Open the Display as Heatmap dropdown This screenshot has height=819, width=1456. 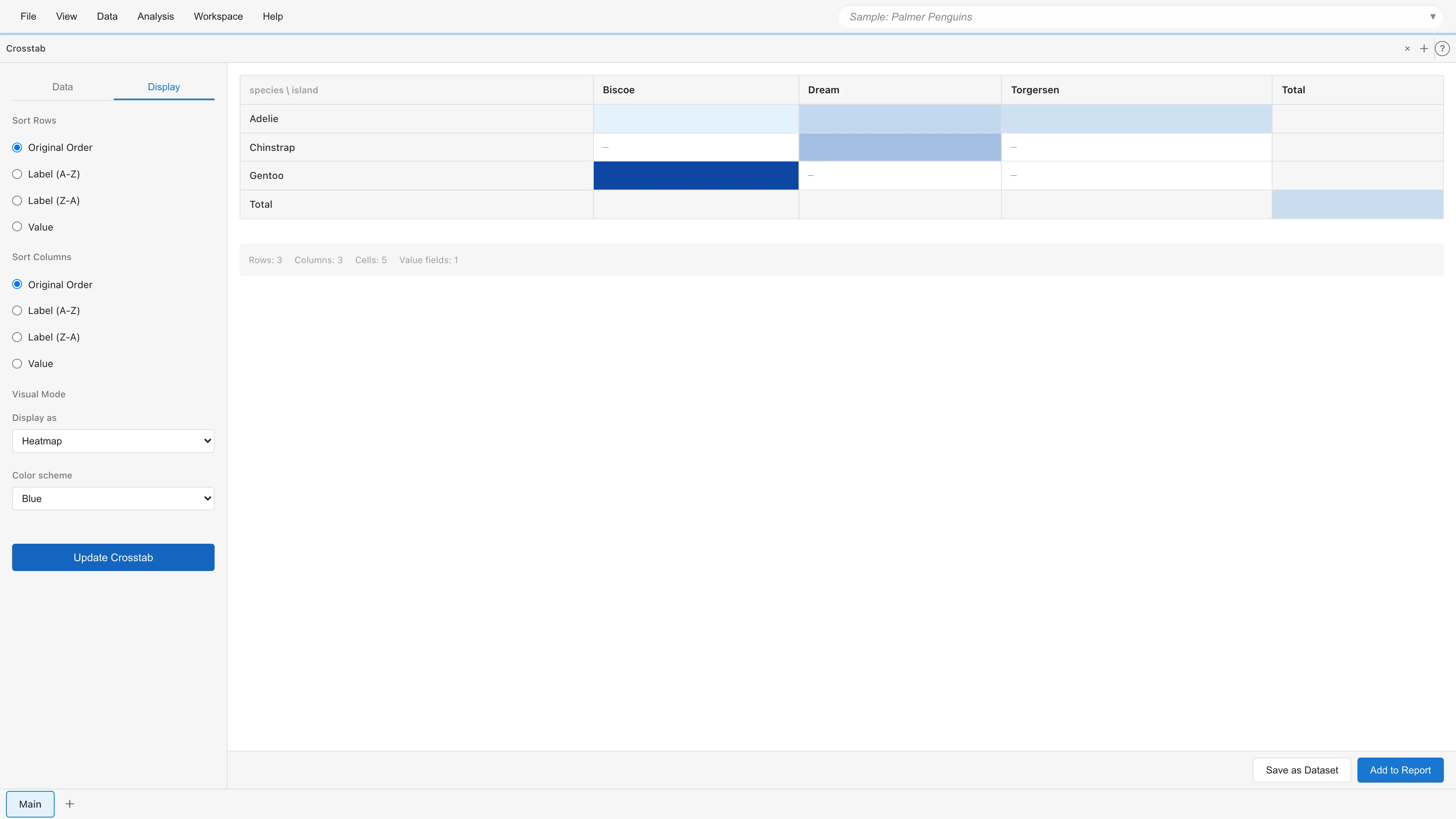click(x=113, y=441)
